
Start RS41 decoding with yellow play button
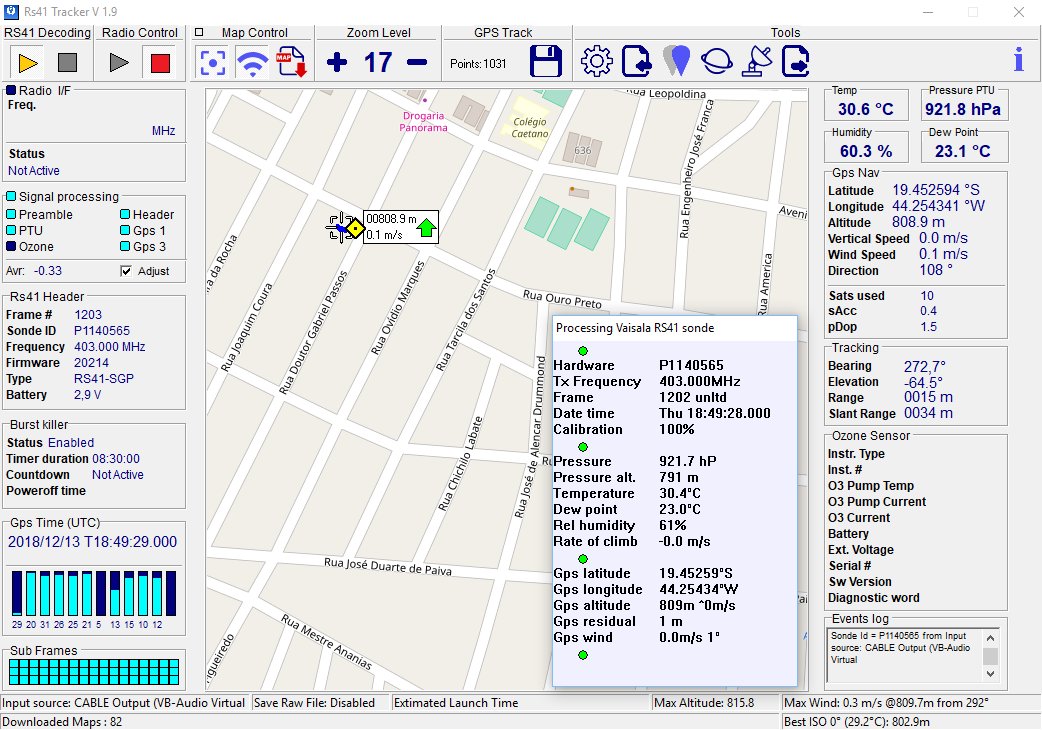pyautogui.click(x=27, y=63)
